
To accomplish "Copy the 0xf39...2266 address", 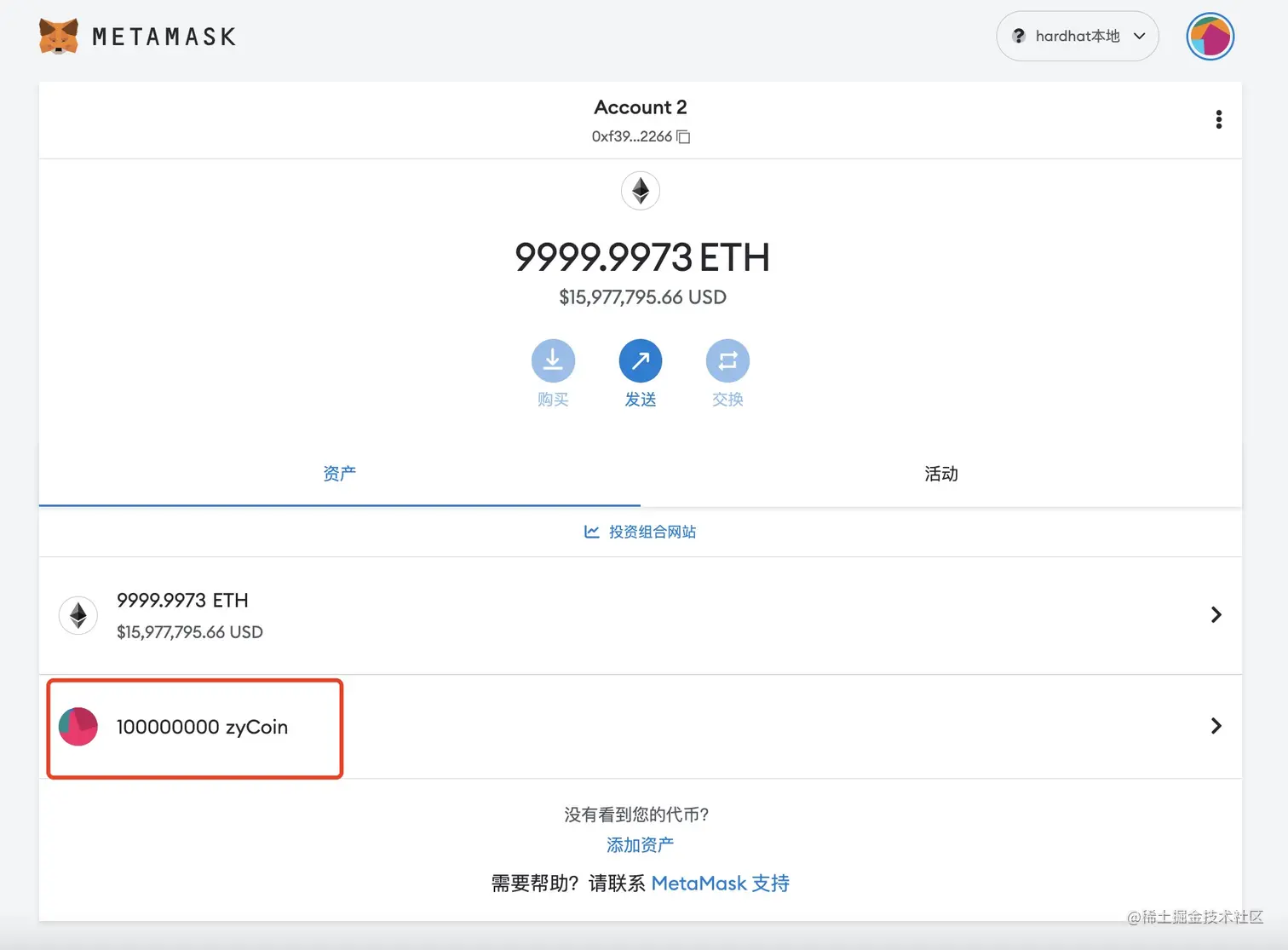I will click(683, 136).
